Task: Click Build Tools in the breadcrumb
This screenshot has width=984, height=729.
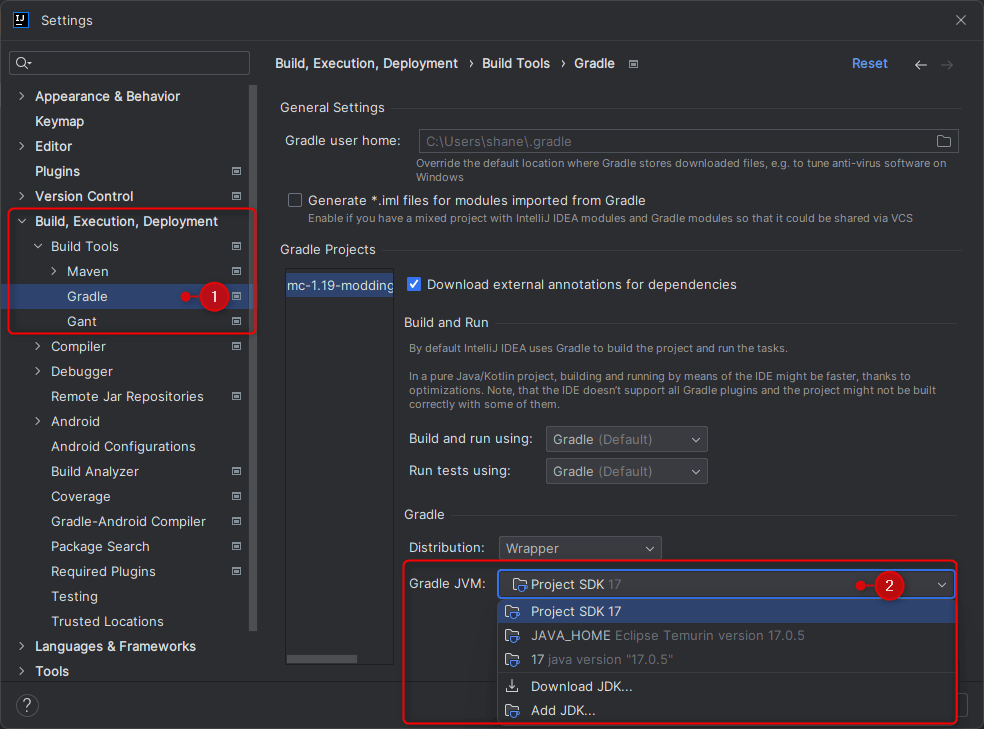Action: click(515, 63)
